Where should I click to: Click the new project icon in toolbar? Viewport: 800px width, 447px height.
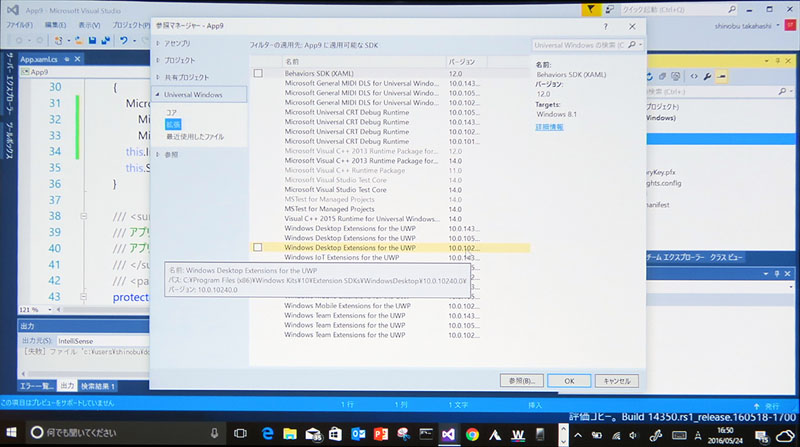tap(59, 40)
